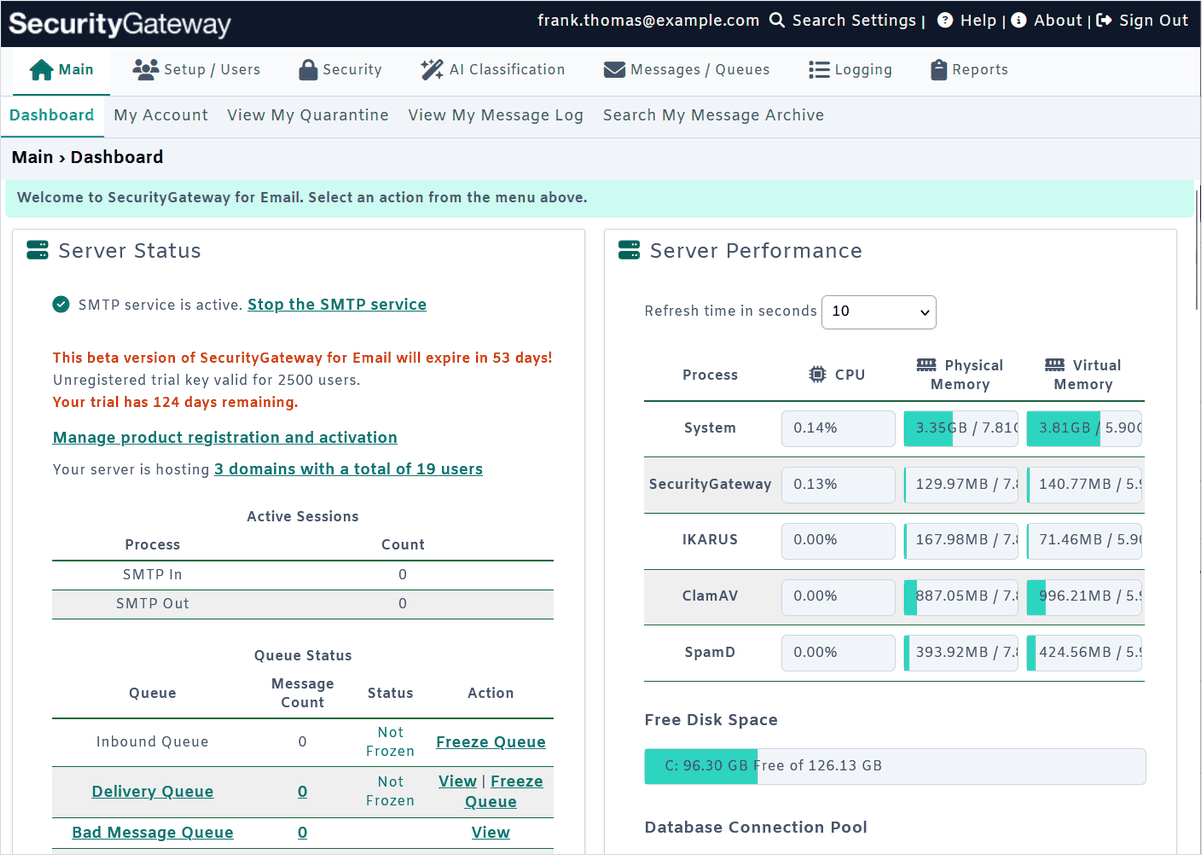Open 3 domains with 19 users link
This screenshot has width=1202, height=855.
[349, 469]
